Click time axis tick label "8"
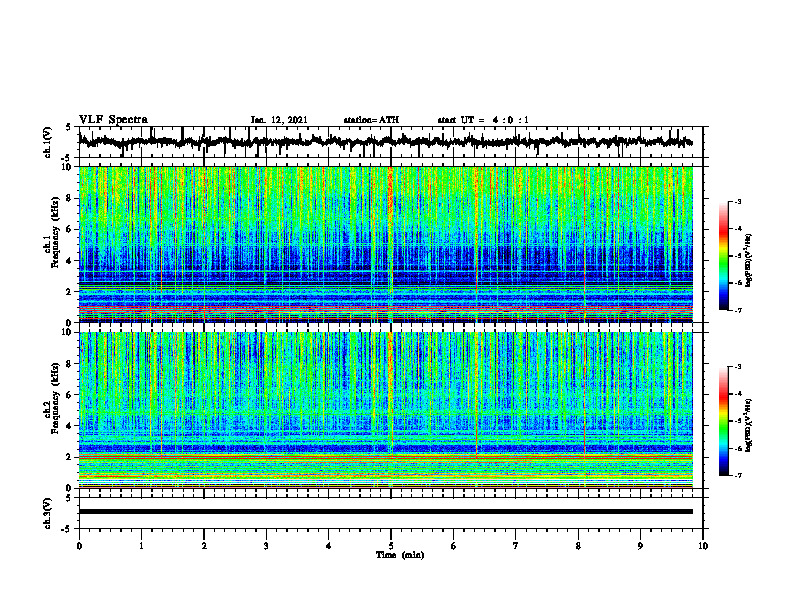The width and height of the screenshot is (792, 612). click(578, 546)
